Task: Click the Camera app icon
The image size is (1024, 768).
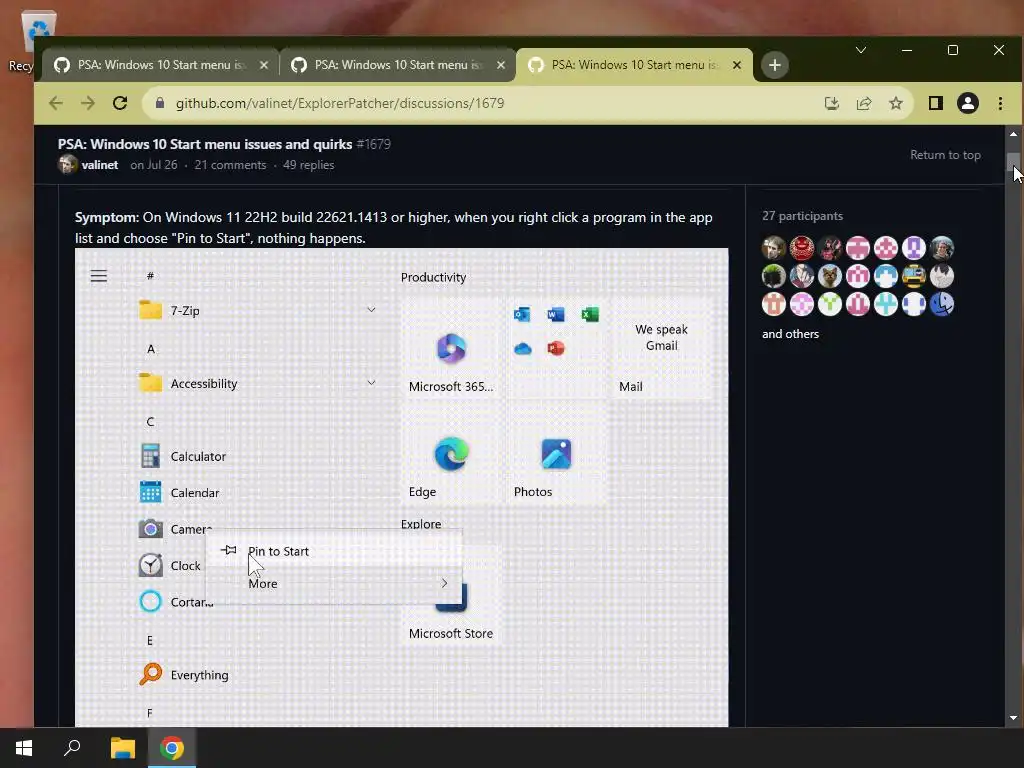Action: tap(150, 529)
